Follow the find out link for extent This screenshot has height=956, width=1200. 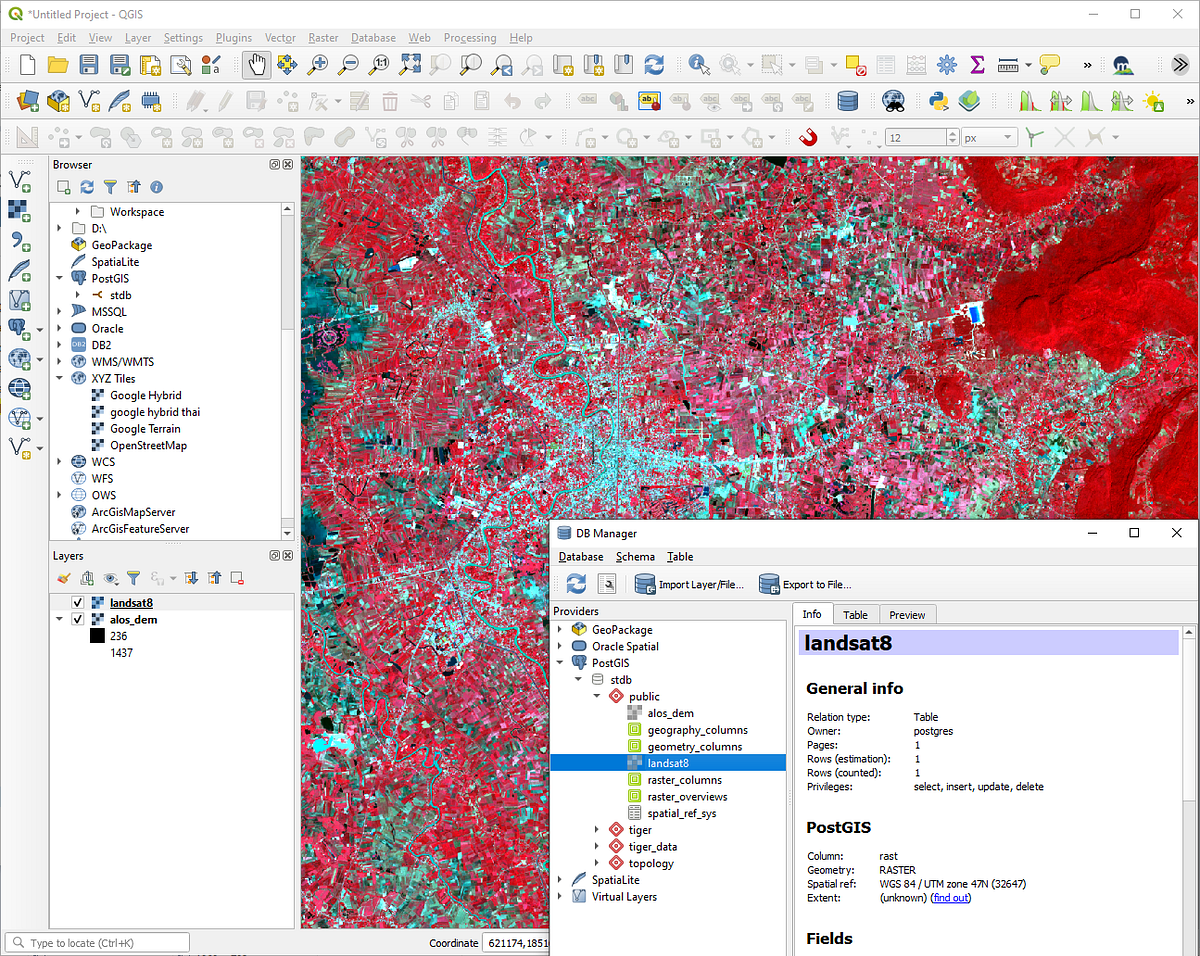951,898
